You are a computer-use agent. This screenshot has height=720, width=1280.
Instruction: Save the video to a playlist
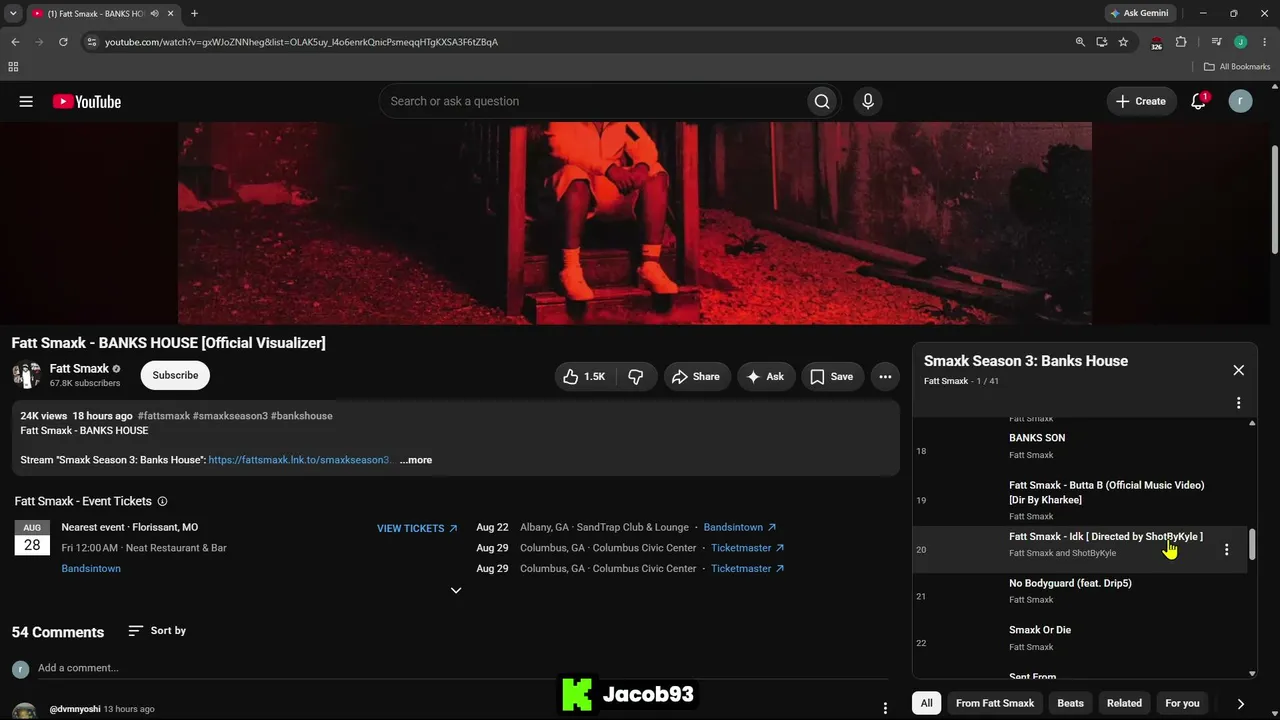pos(831,377)
